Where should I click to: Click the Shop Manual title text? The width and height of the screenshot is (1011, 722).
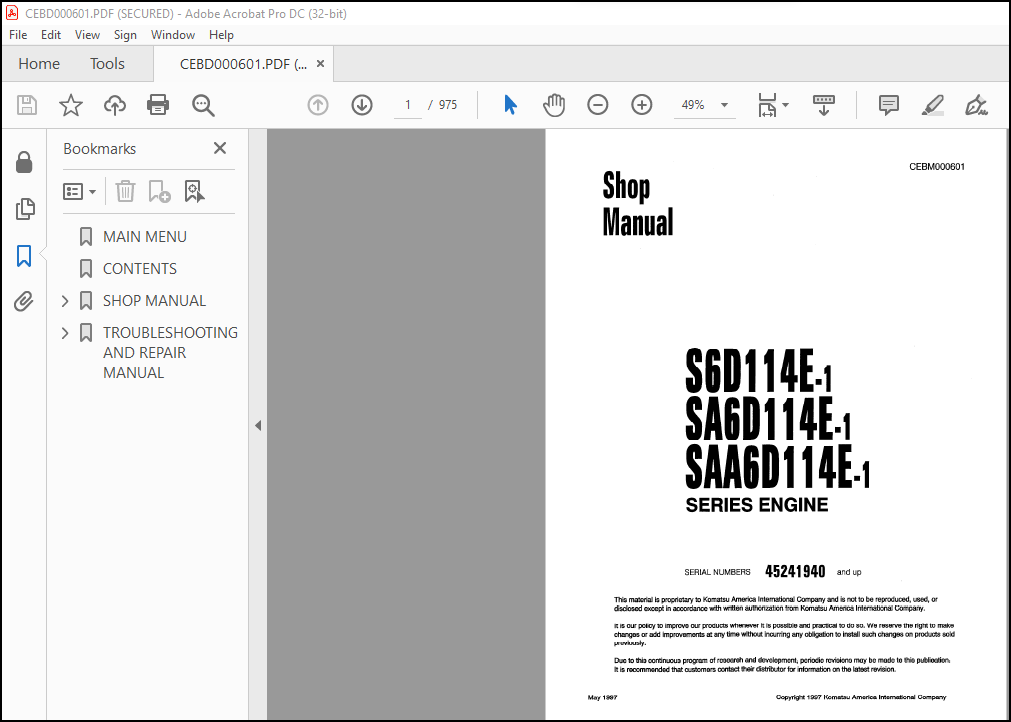coord(638,204)
